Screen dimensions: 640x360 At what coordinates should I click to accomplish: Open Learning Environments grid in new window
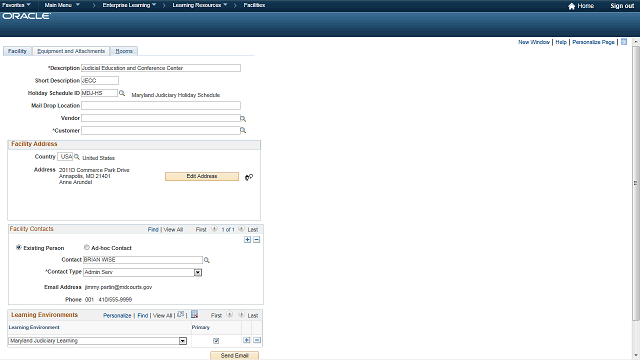pos(180,314)
